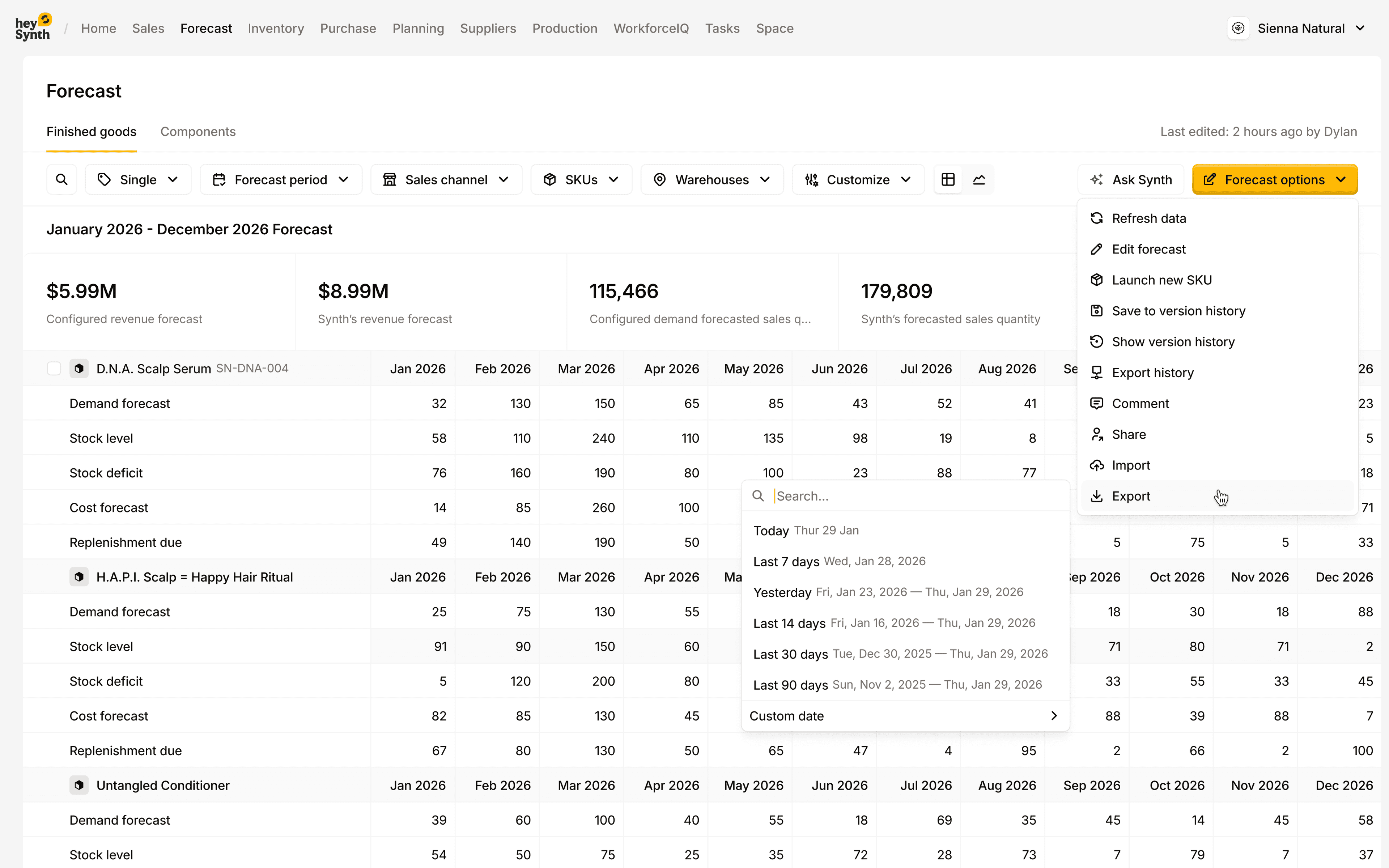The height and width of the screenshot is (868, 1389).
Task: Open the Inventory navigation link
Action: pos(276,28)
